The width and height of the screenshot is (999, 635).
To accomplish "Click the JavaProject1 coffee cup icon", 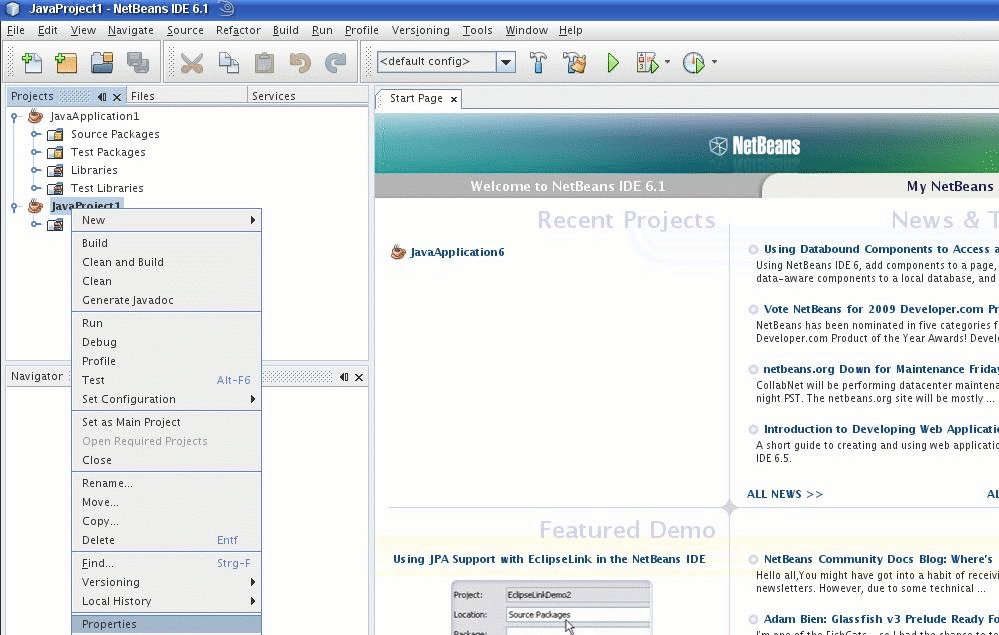I will (36, 206).
